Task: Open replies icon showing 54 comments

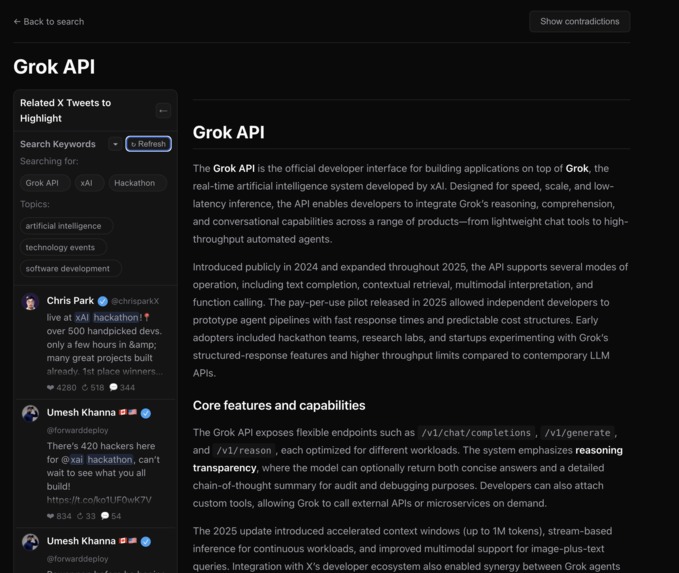Action: pos(105,516)
